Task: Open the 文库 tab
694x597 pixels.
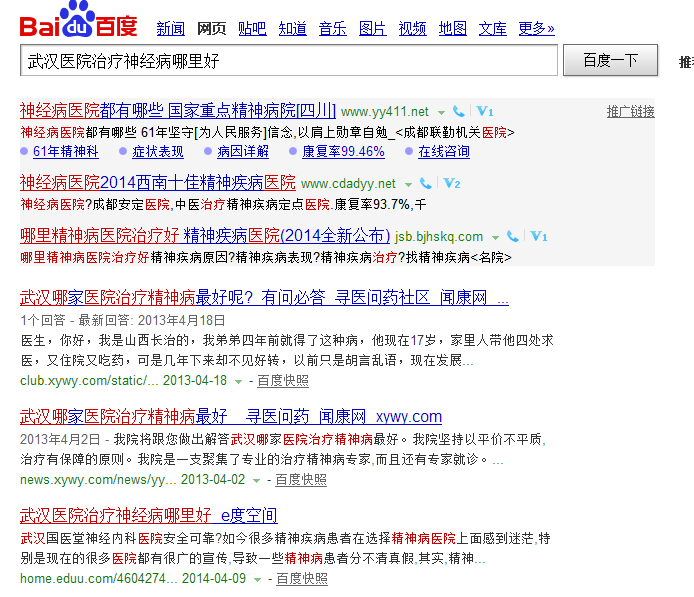Action: pos(492,29)
